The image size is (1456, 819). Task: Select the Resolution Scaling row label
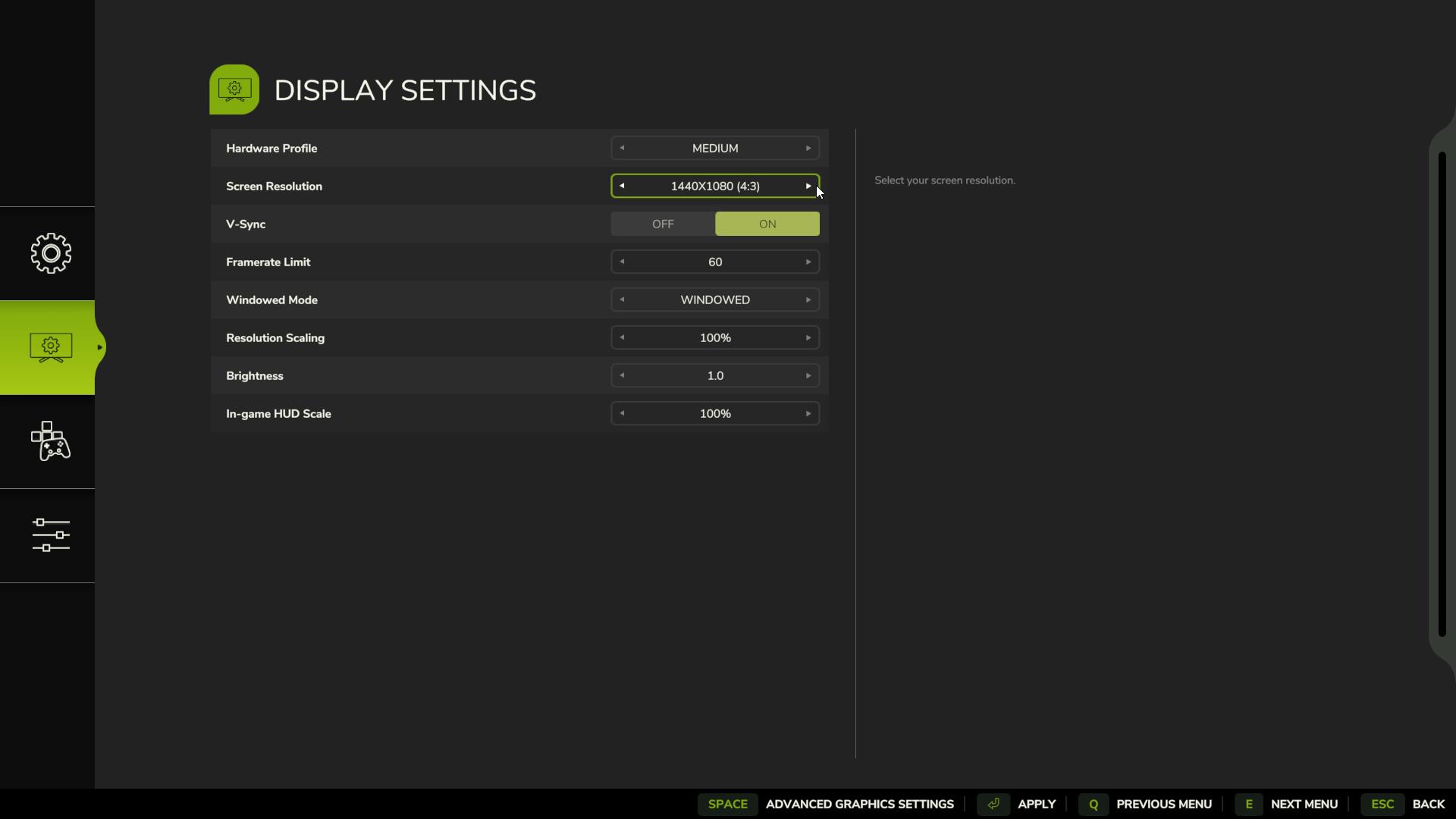coord(275,337)
